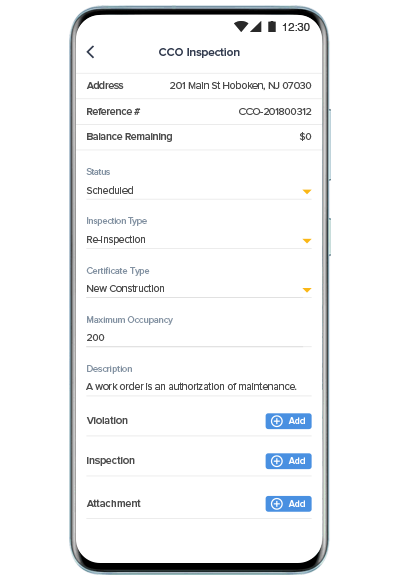400x580 pixels.
Task: Tap the Wi-Fi signal icon in status bar
Action: pyautogui.click(x=241, y=27)
